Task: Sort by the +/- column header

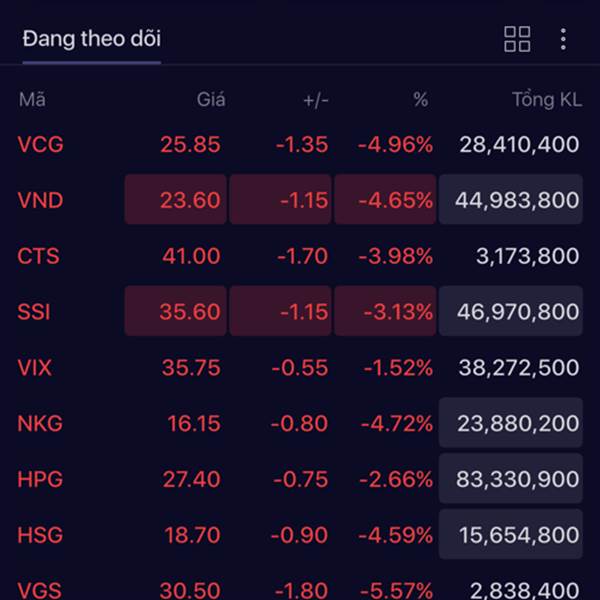Action: pyautogui.click(x=316, y=101)
